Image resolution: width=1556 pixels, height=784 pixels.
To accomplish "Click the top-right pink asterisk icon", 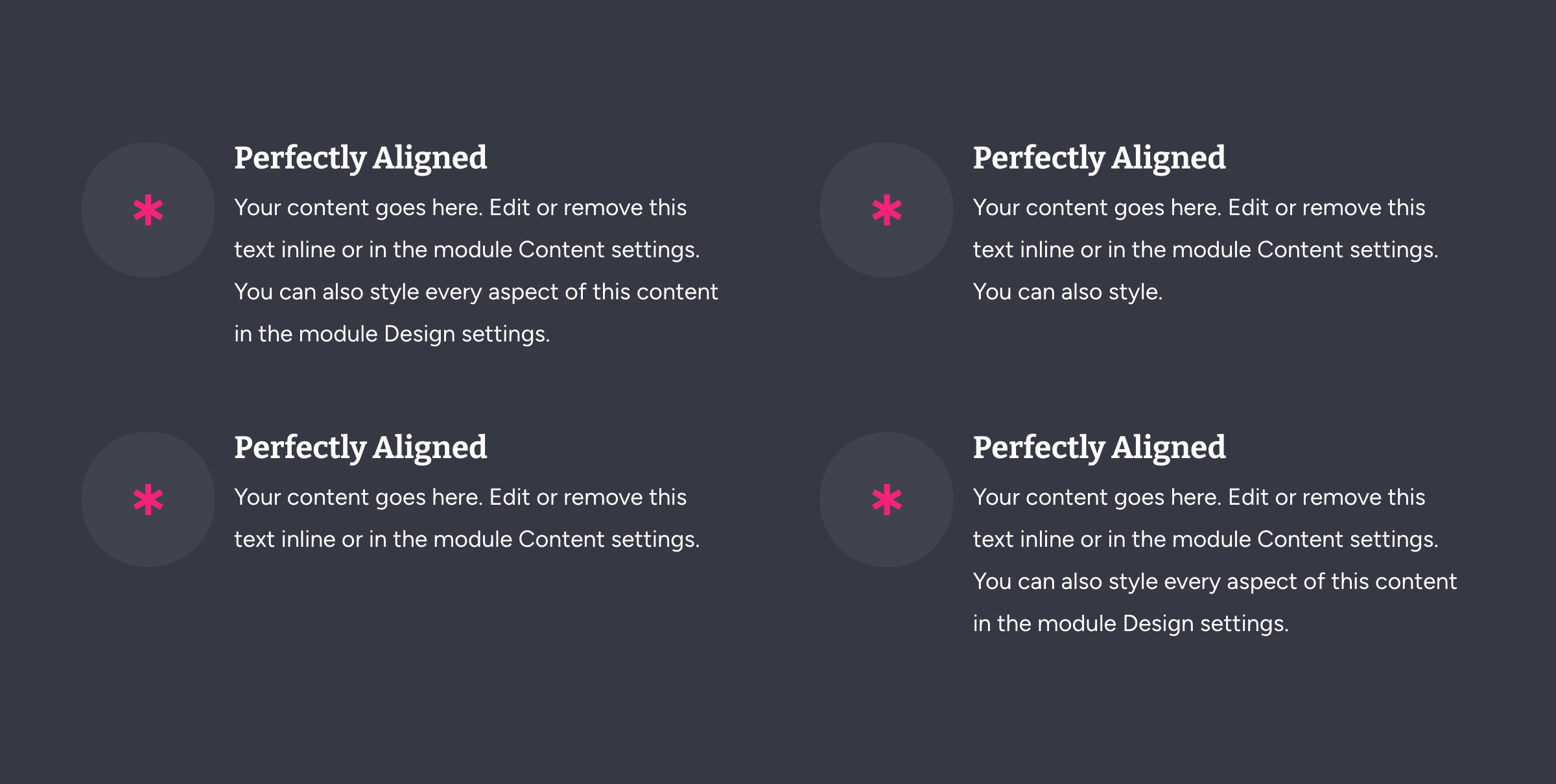I will pyautogui.click(x=887, y=210).
